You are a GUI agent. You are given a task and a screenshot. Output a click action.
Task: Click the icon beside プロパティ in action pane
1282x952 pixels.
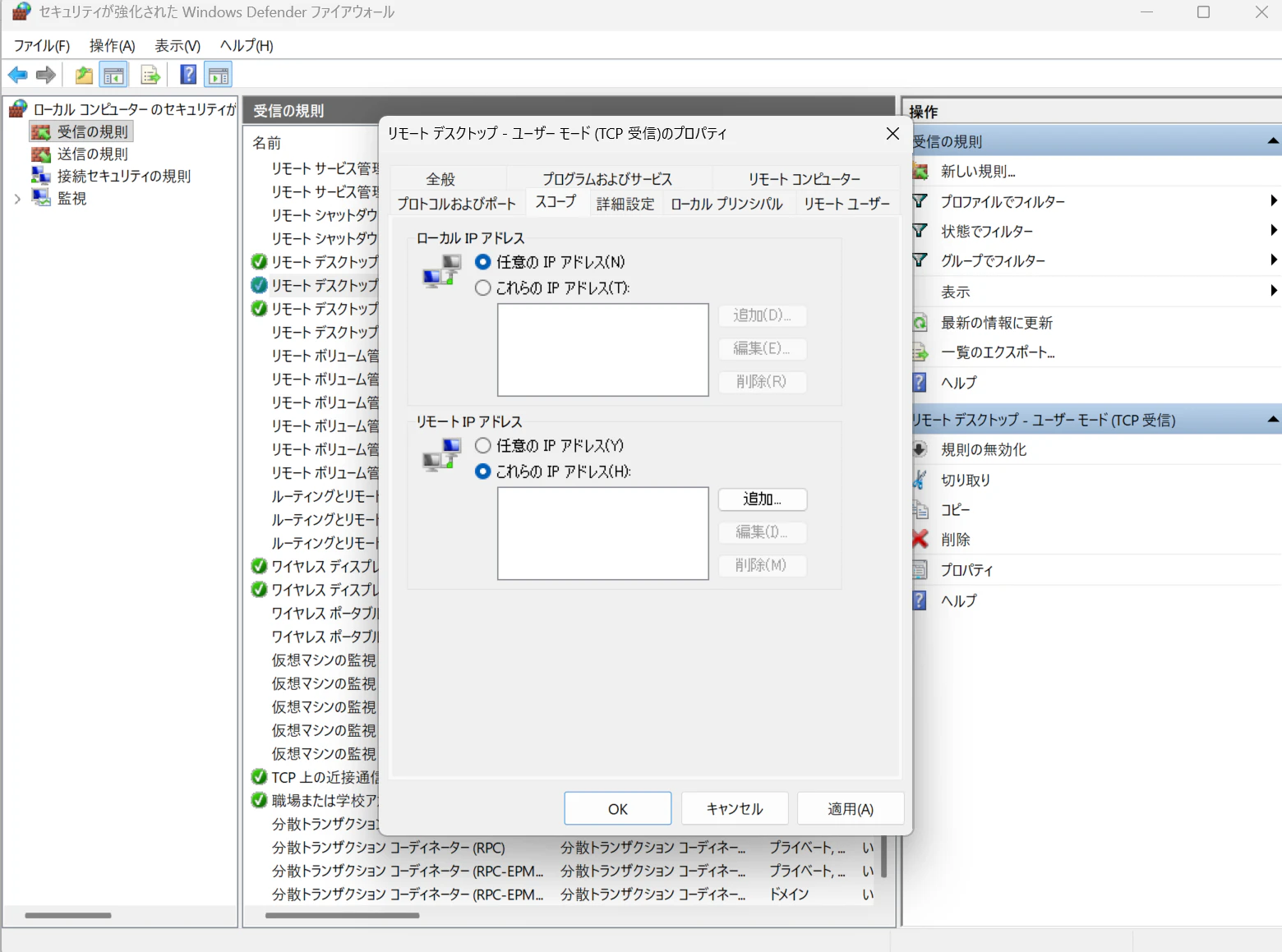(920, 569)
